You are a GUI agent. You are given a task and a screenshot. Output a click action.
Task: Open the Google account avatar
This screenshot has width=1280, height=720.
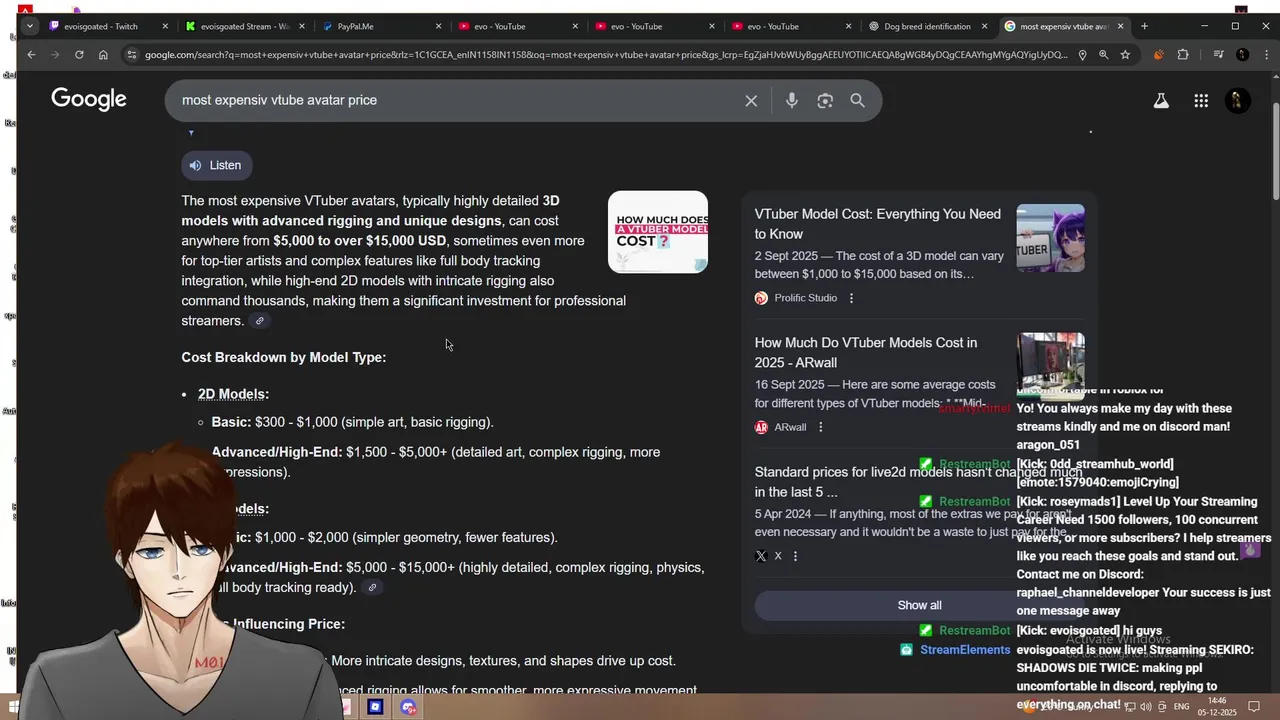(1238, 100)
